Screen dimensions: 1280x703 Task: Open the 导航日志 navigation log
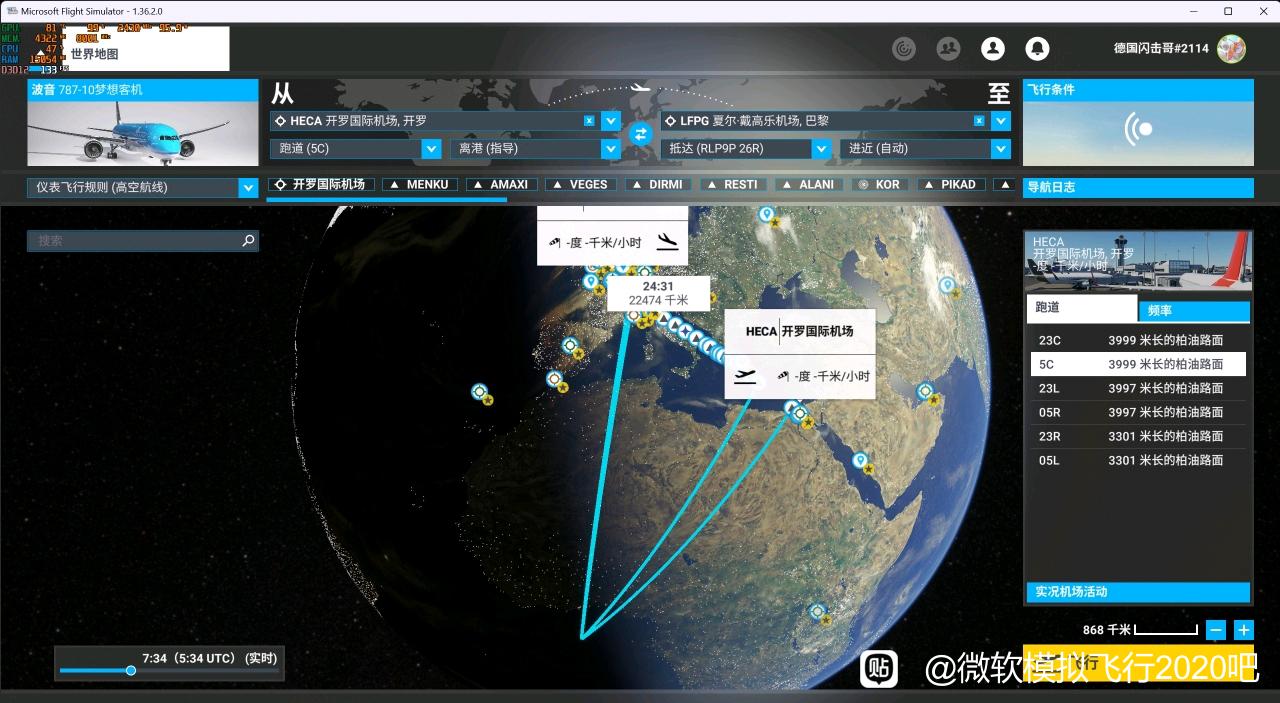(x=1138, y=188)
